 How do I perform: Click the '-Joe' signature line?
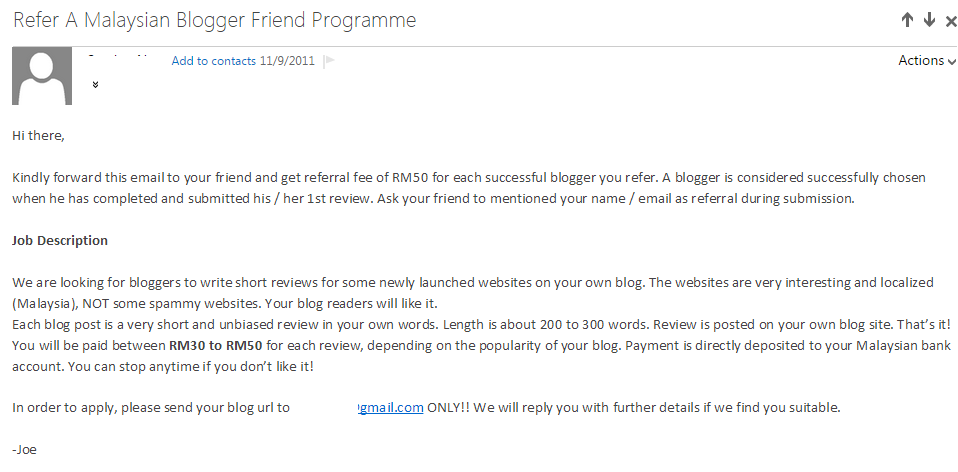(x=24, y=450)
